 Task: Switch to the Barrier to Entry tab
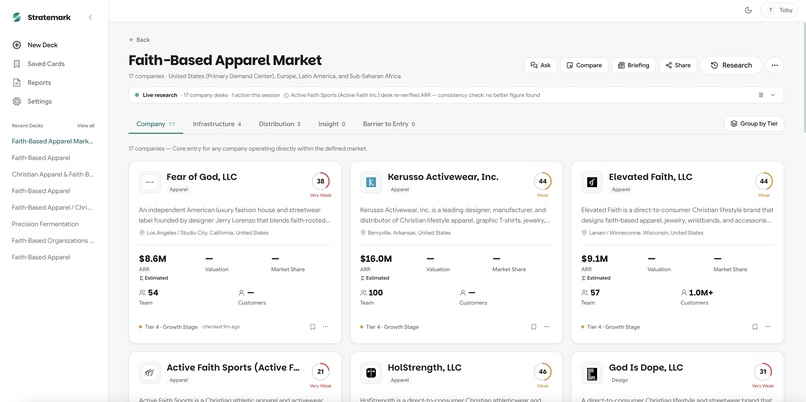389,124
